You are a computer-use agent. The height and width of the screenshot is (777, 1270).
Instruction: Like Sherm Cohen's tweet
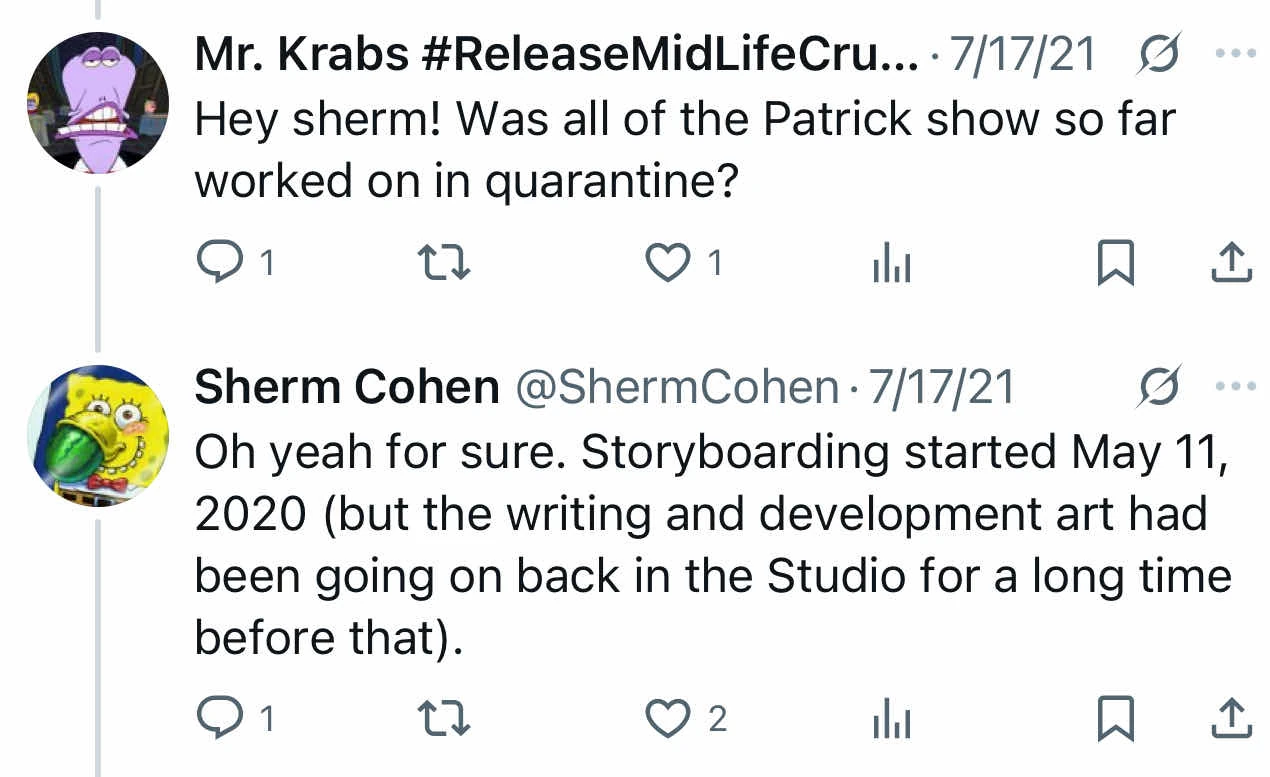click(667, 719)
